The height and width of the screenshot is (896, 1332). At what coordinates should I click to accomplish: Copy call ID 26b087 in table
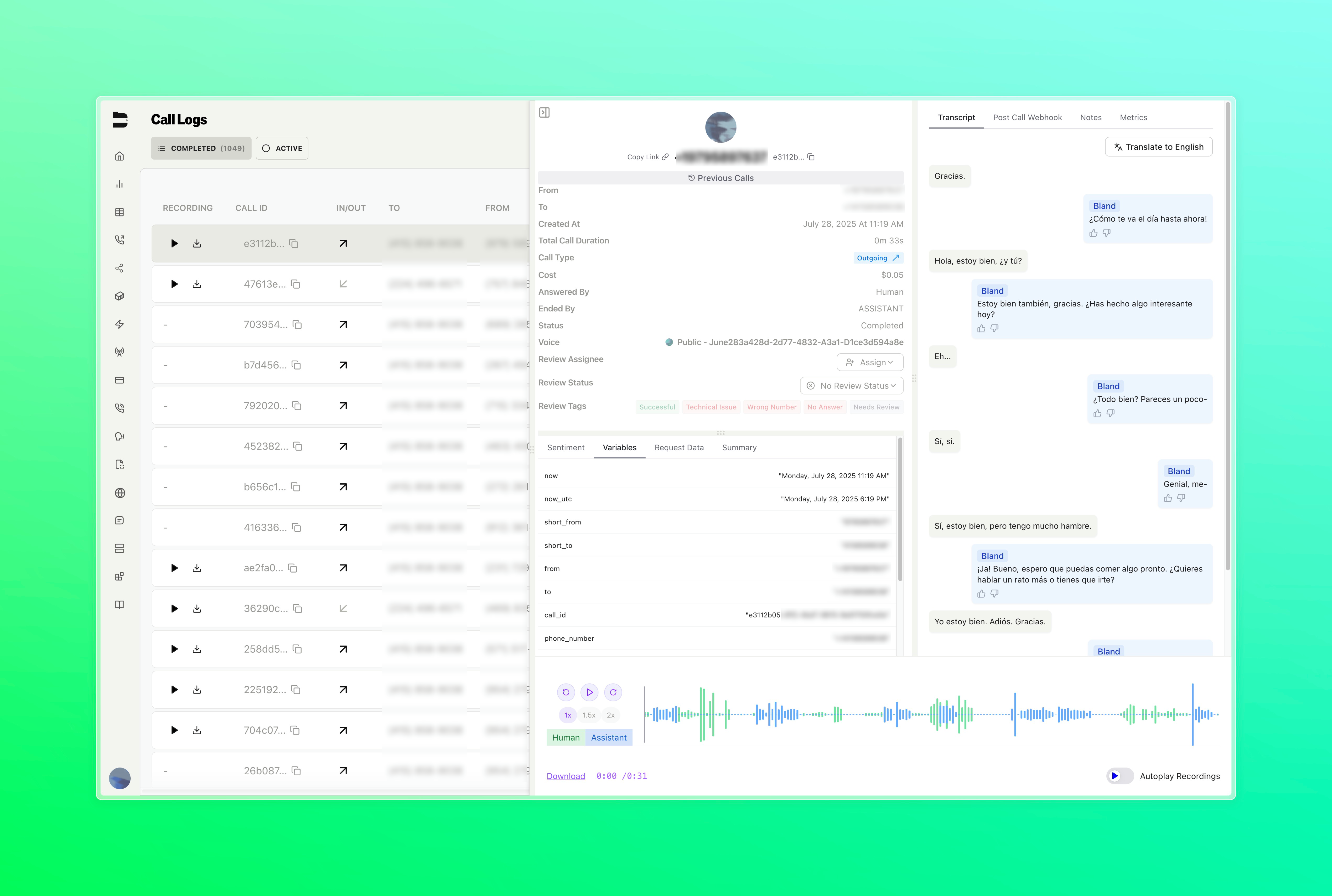coord(296,771)
